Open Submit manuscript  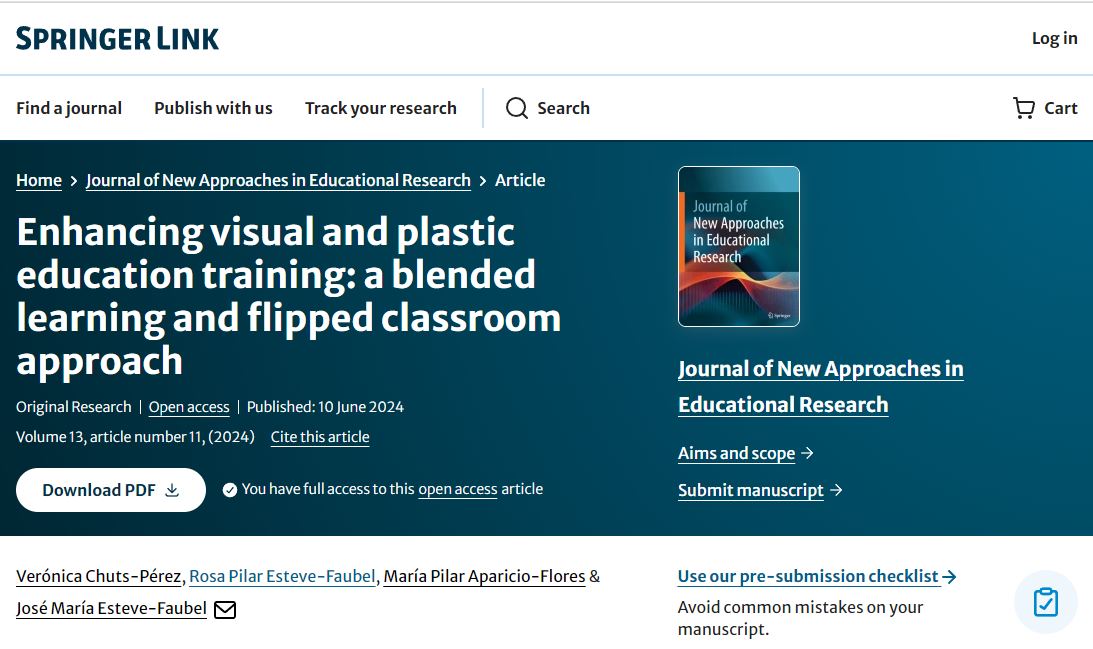point(751,490)
